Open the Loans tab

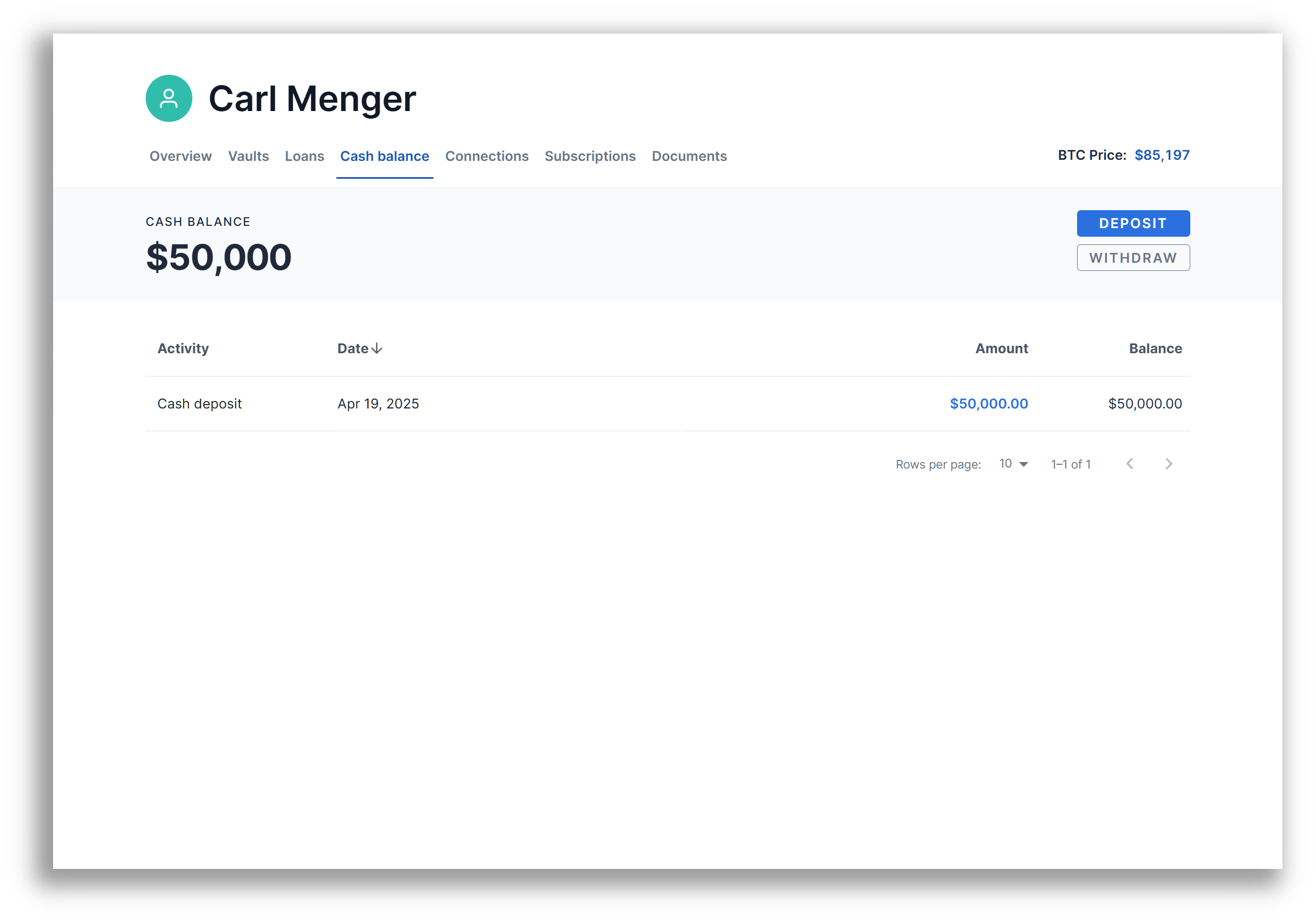coord(304,156)
